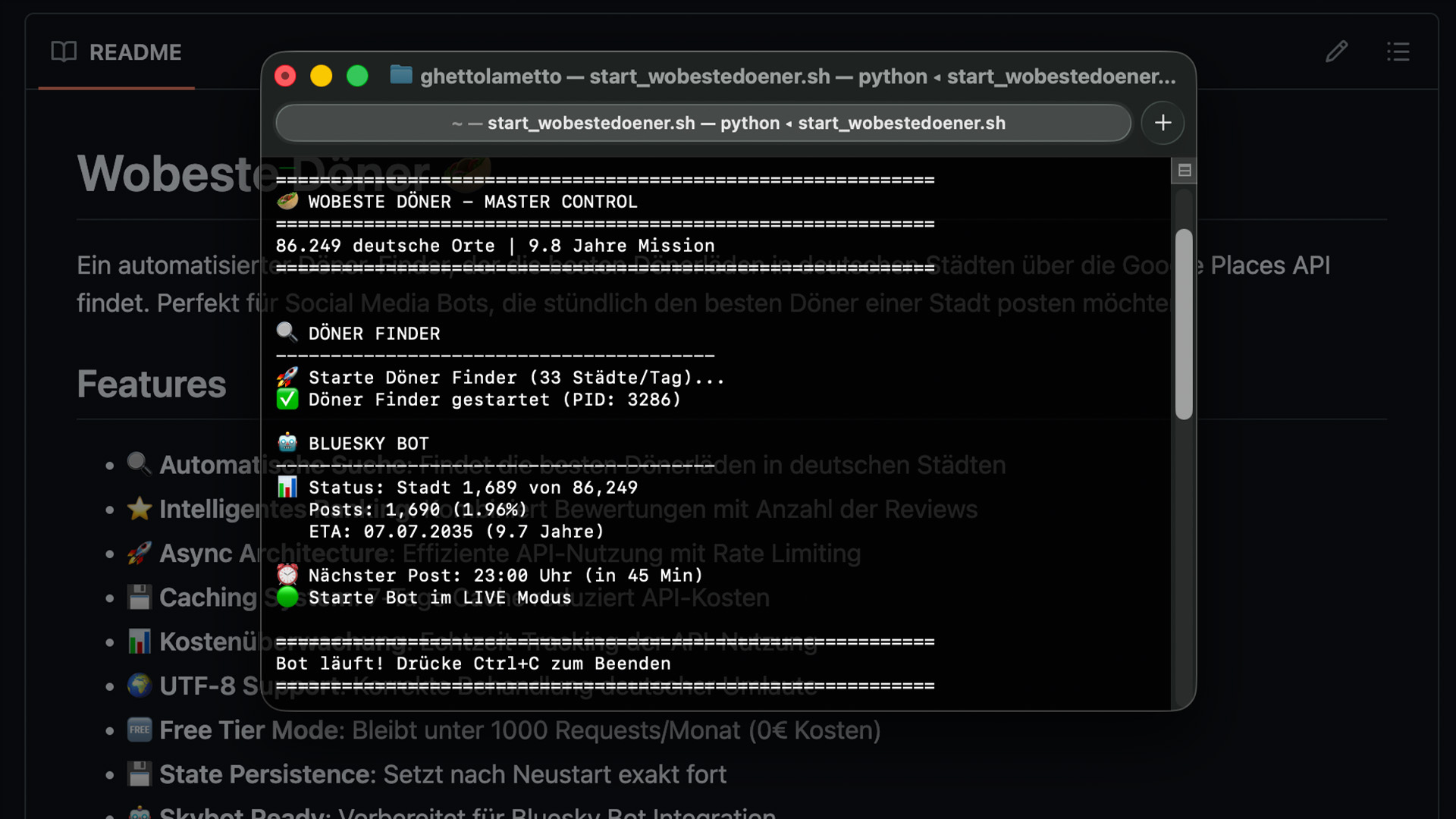Click the bar chart icon beside Status line
The image size is (1456, 819).
[287, 486]
